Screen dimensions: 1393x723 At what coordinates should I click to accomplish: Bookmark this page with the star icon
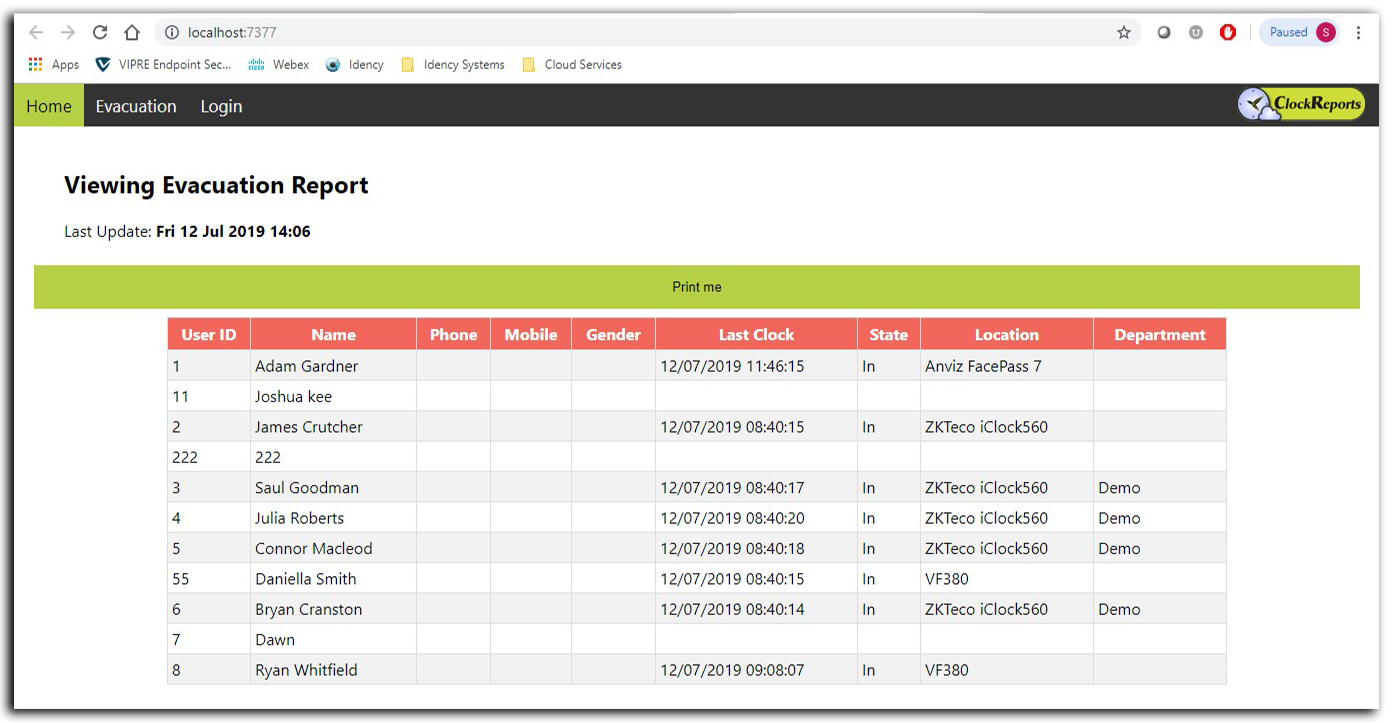[1124, 32]
